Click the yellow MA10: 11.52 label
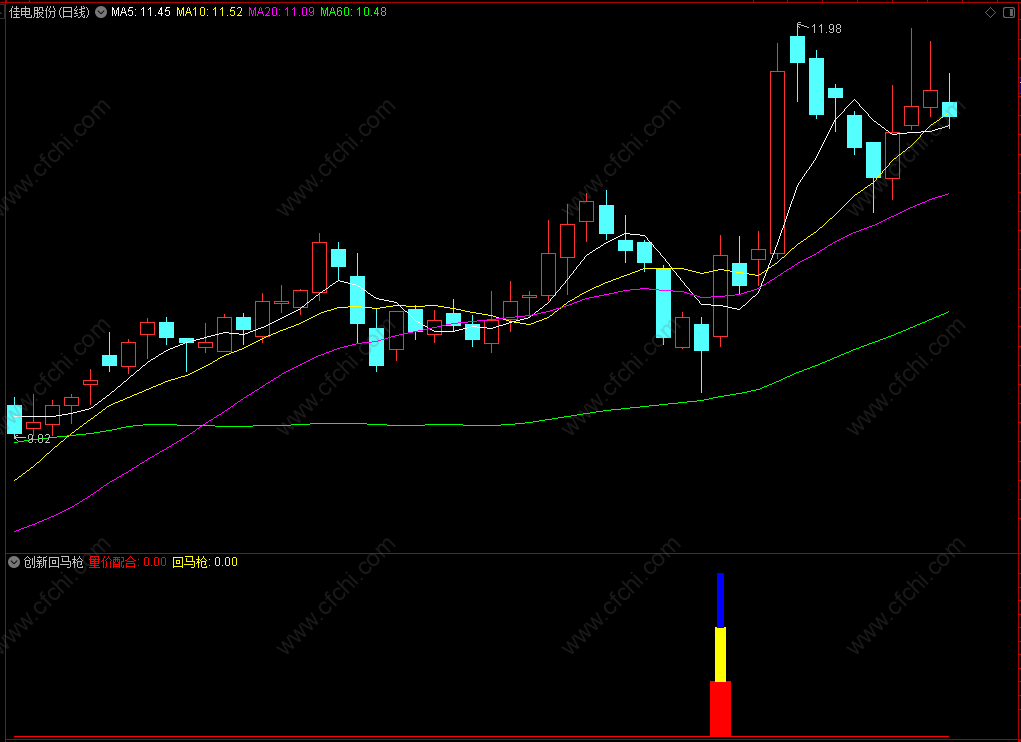 click(210, 12)
